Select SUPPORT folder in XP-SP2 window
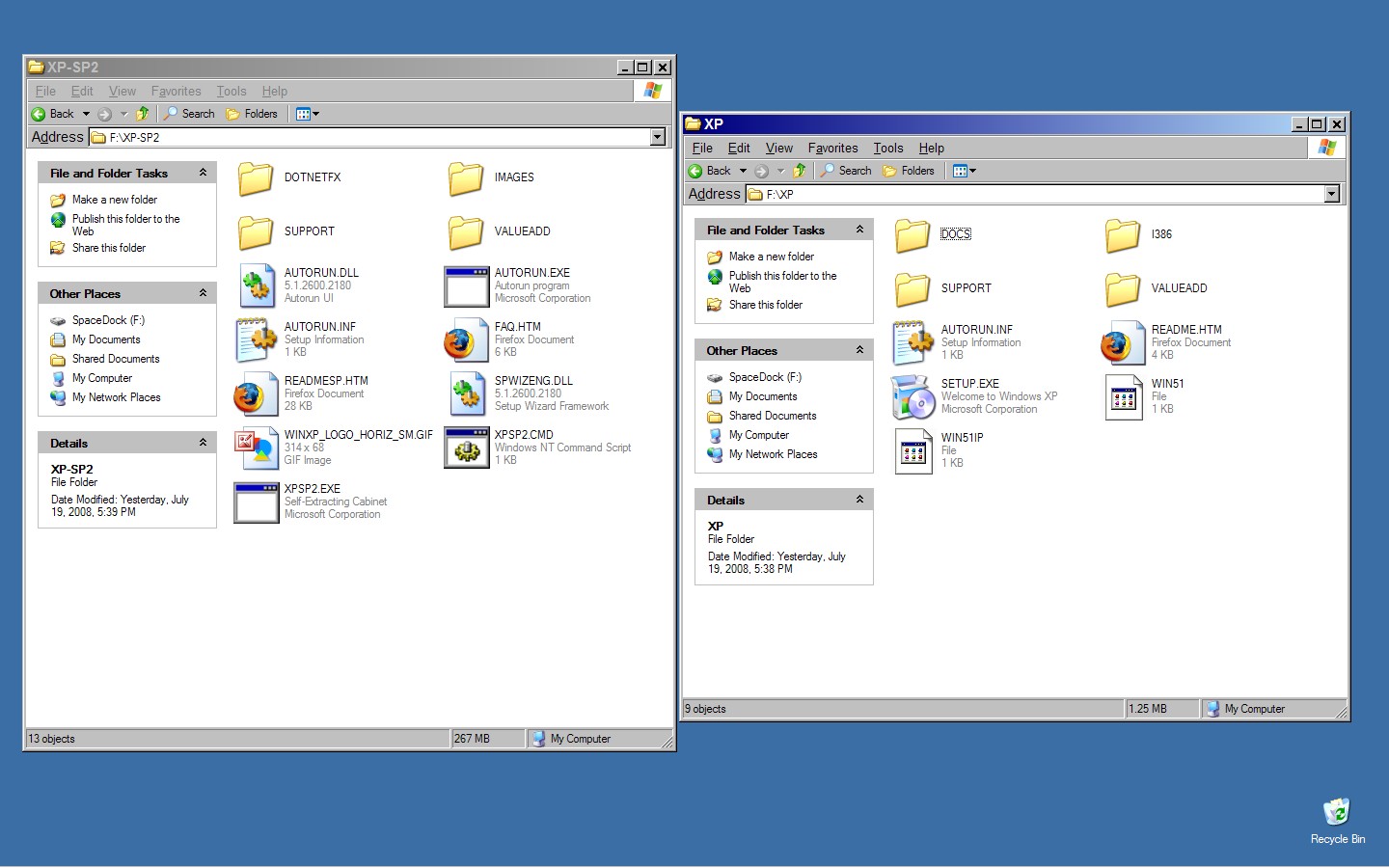The width and height of the screenshot is (1389, 868). 256,232
